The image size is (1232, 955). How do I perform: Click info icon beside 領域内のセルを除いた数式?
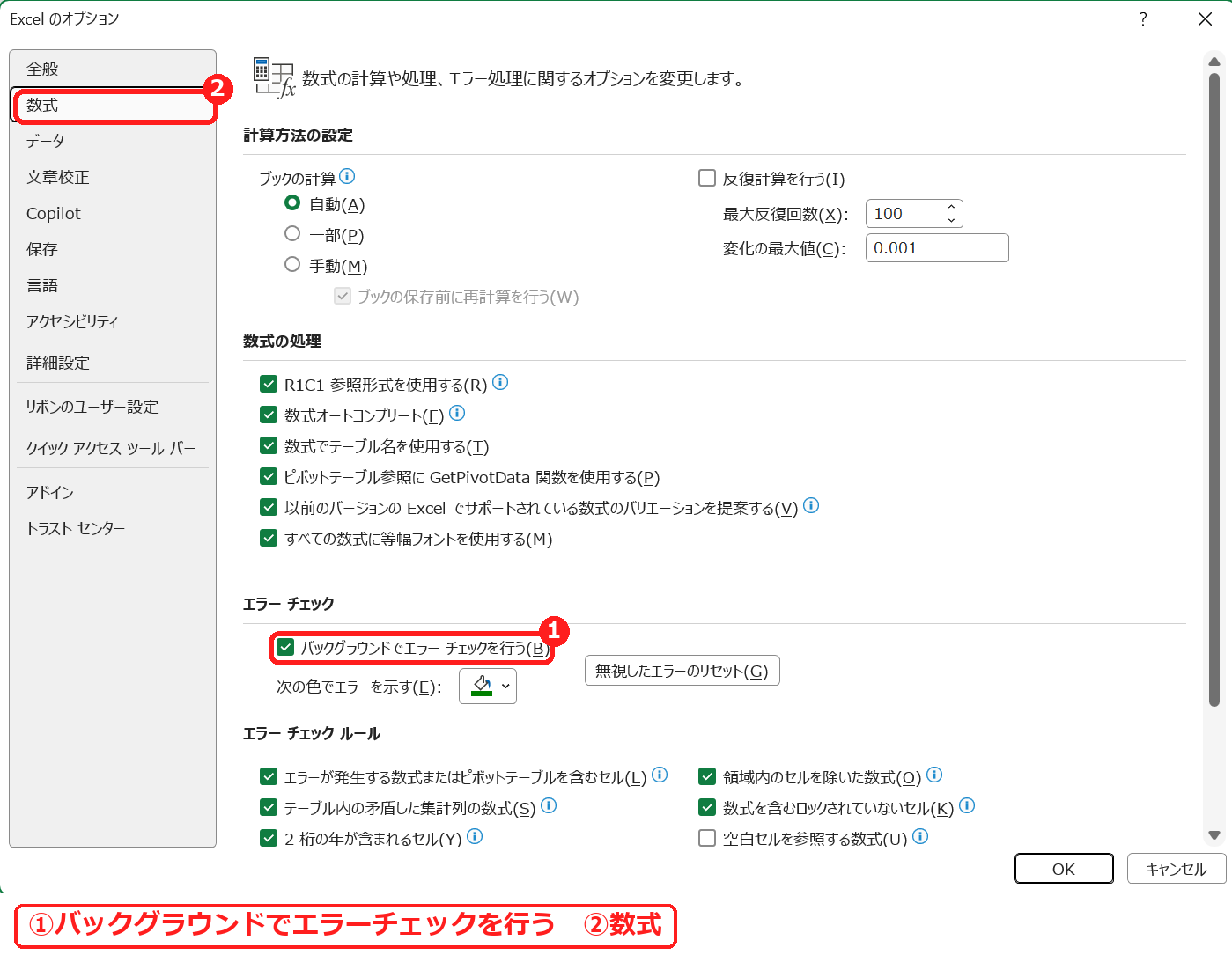click(x=934, y=775)
